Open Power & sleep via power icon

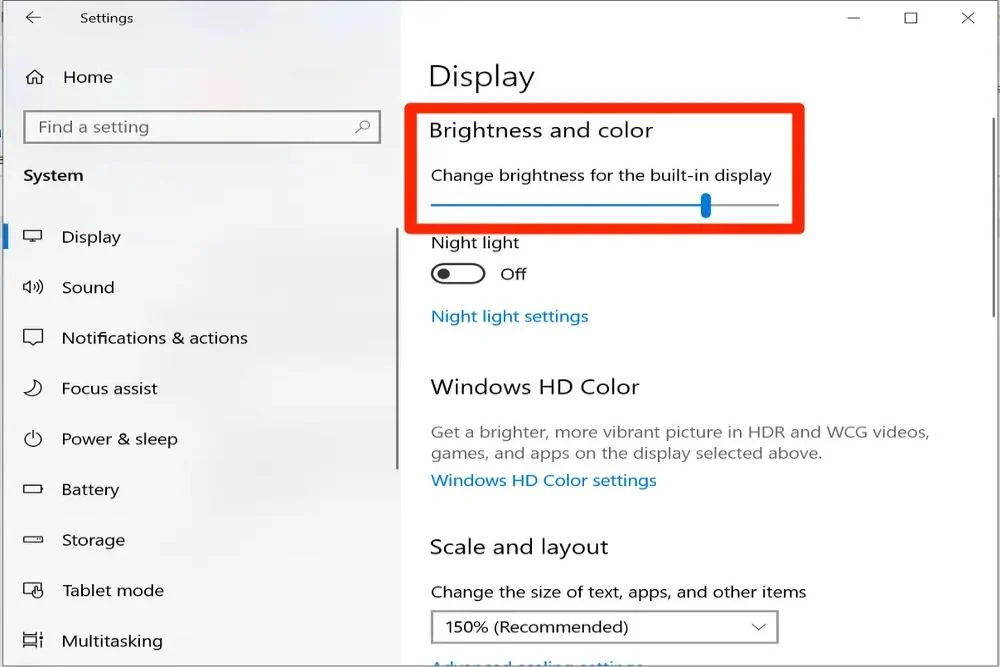pos(33,439)
